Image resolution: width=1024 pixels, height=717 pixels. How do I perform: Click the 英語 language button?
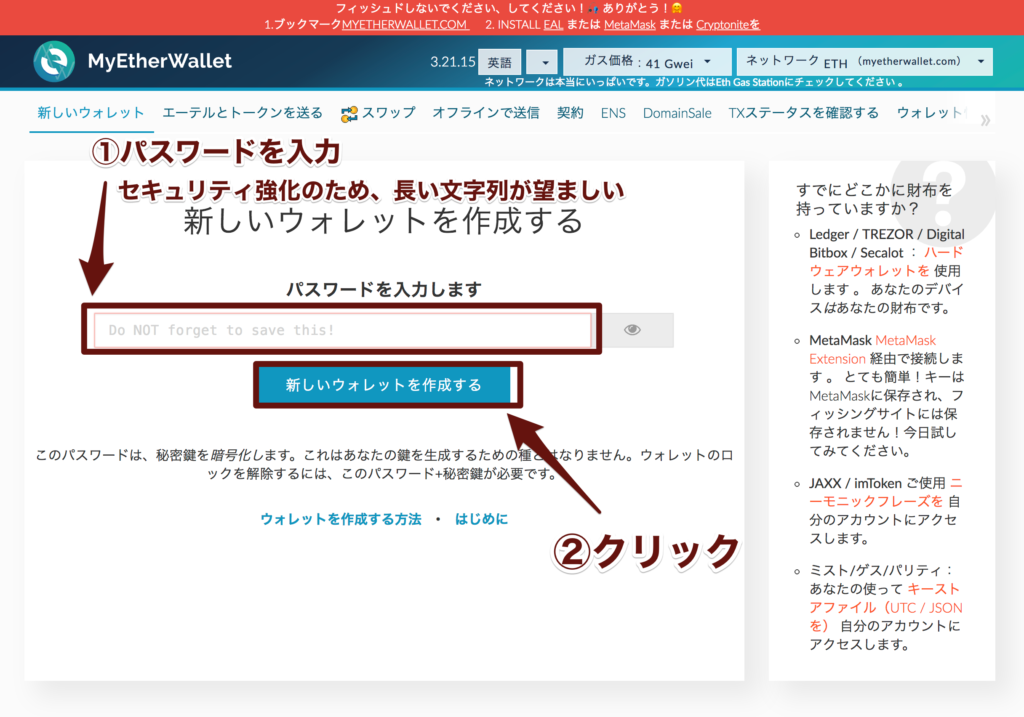tap(500, 63)
